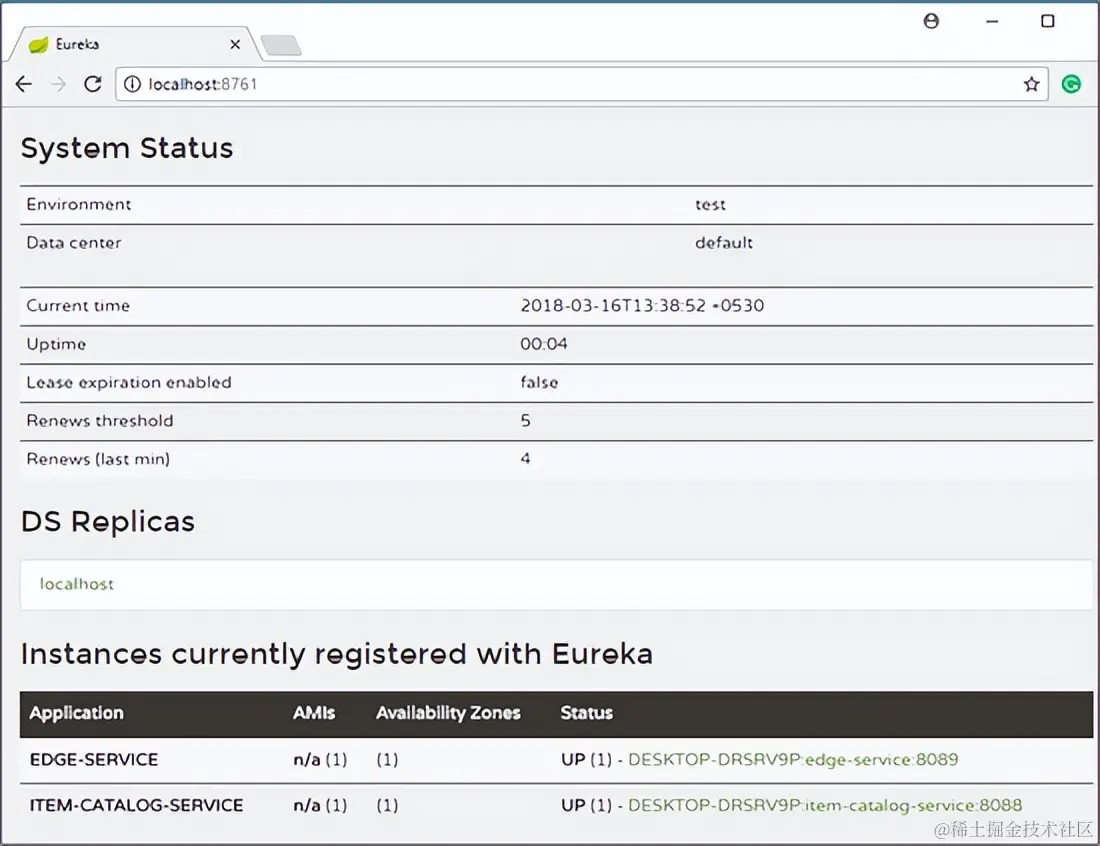Select the Eureka browser tab

(x=133, y=44)
